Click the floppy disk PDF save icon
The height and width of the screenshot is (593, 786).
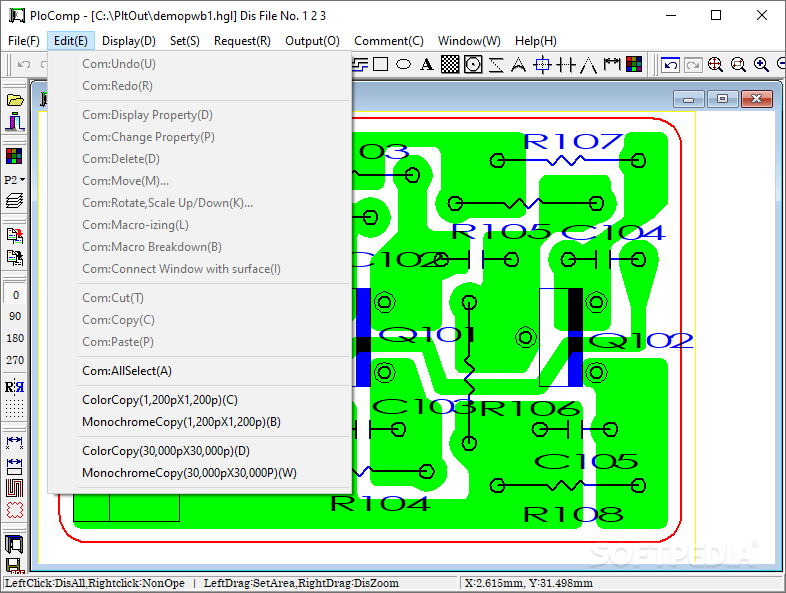pyautogui.click(x=14, y=565)
